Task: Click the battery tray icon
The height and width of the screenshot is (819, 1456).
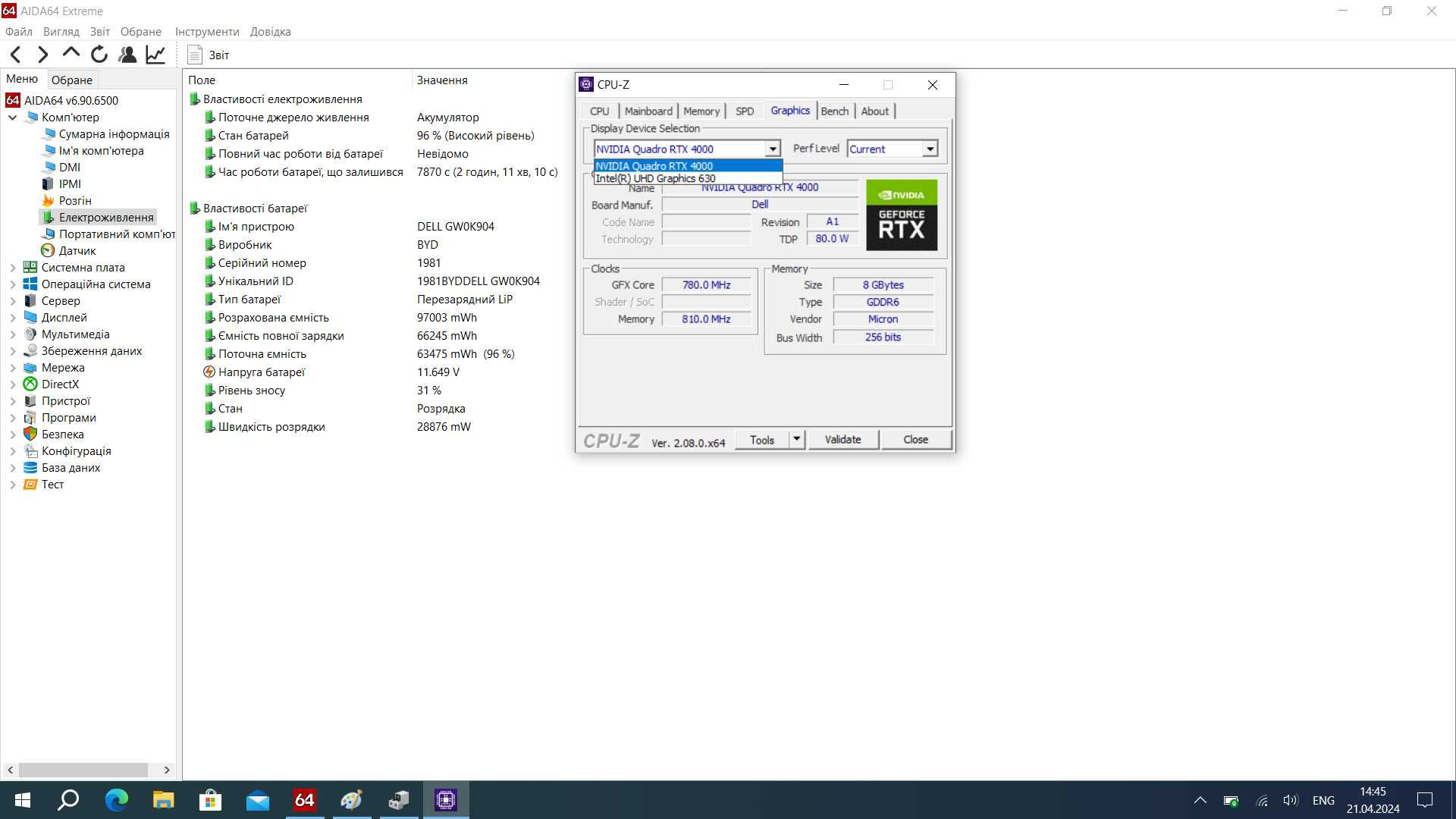Action: [1231, 801]
